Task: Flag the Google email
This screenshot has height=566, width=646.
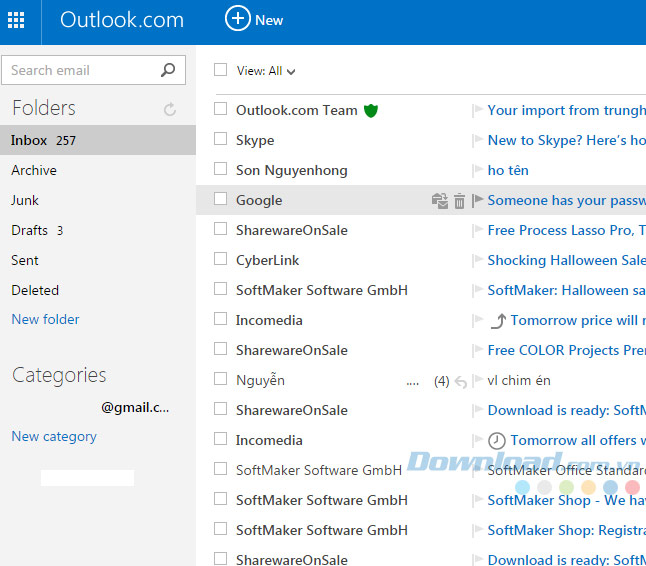Action: (x=477, y=201)
